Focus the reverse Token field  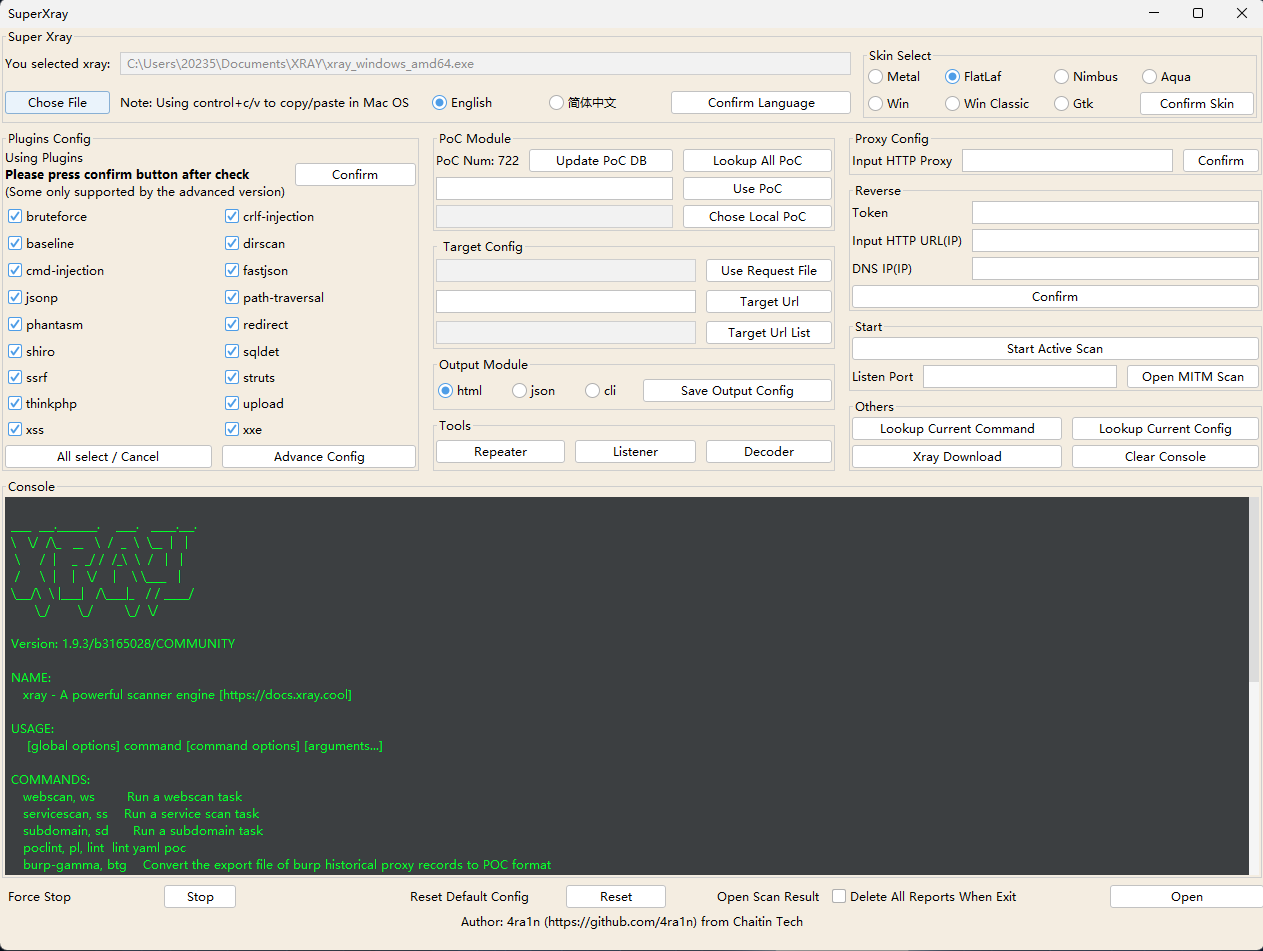pos(1115,213)
